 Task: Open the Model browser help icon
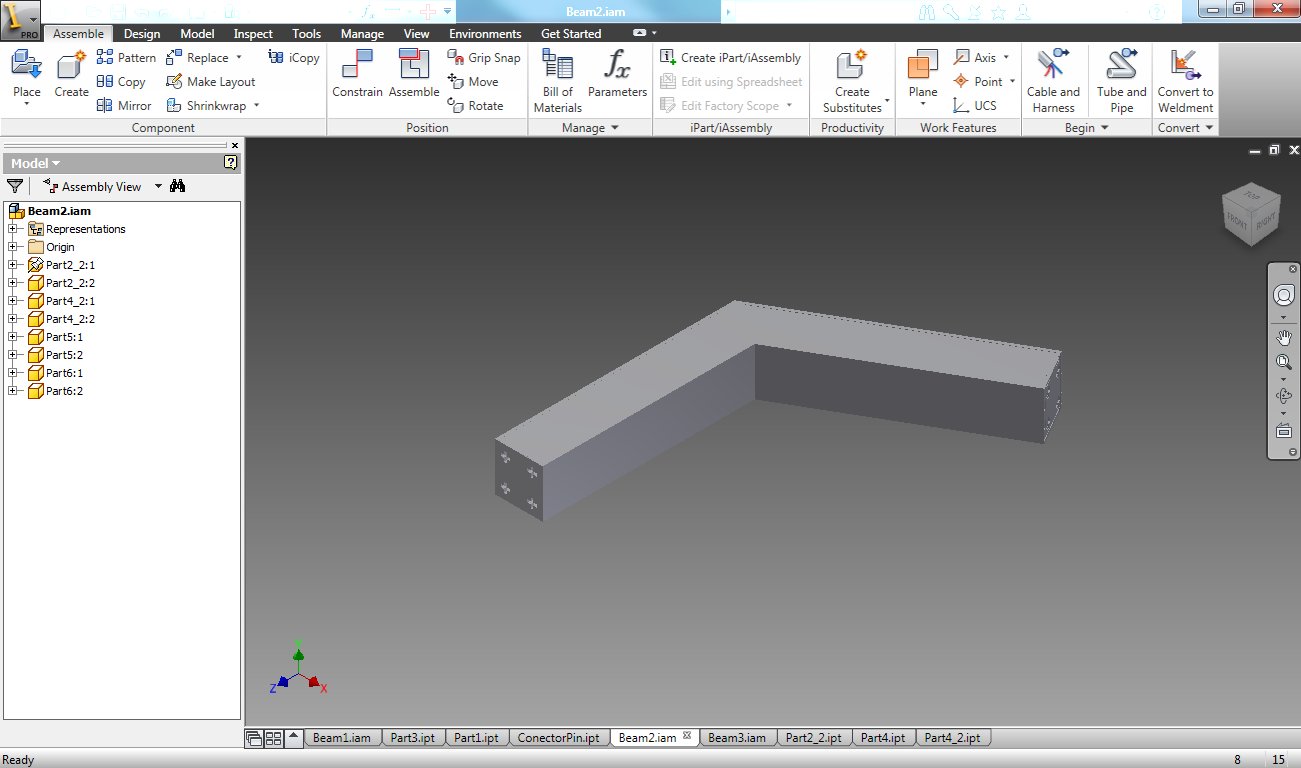point(231,162)
